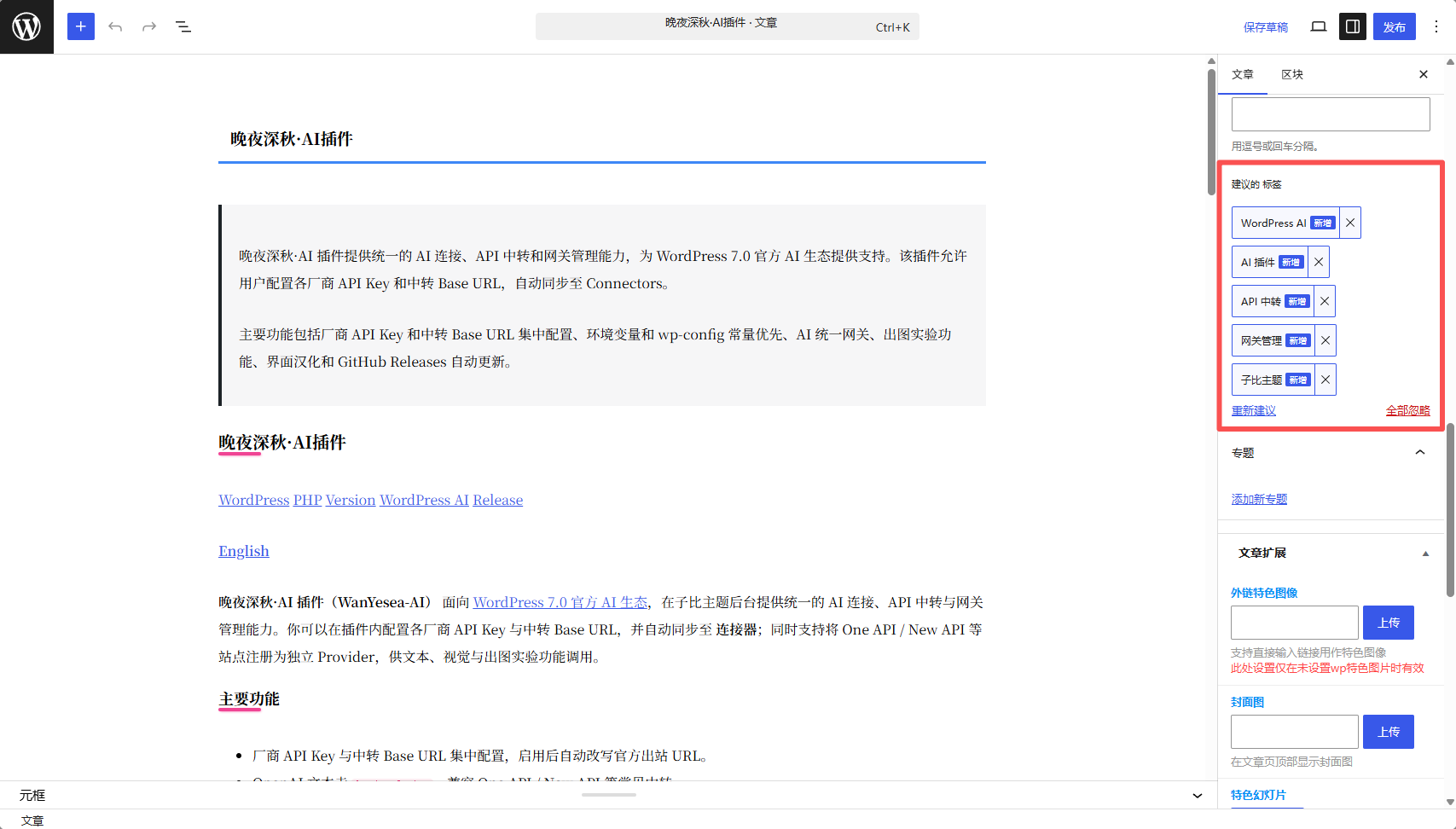Toggle the settings sidebar panel
The width and height of the screenshot is (1456, 829).
[x=1353, y=26]
